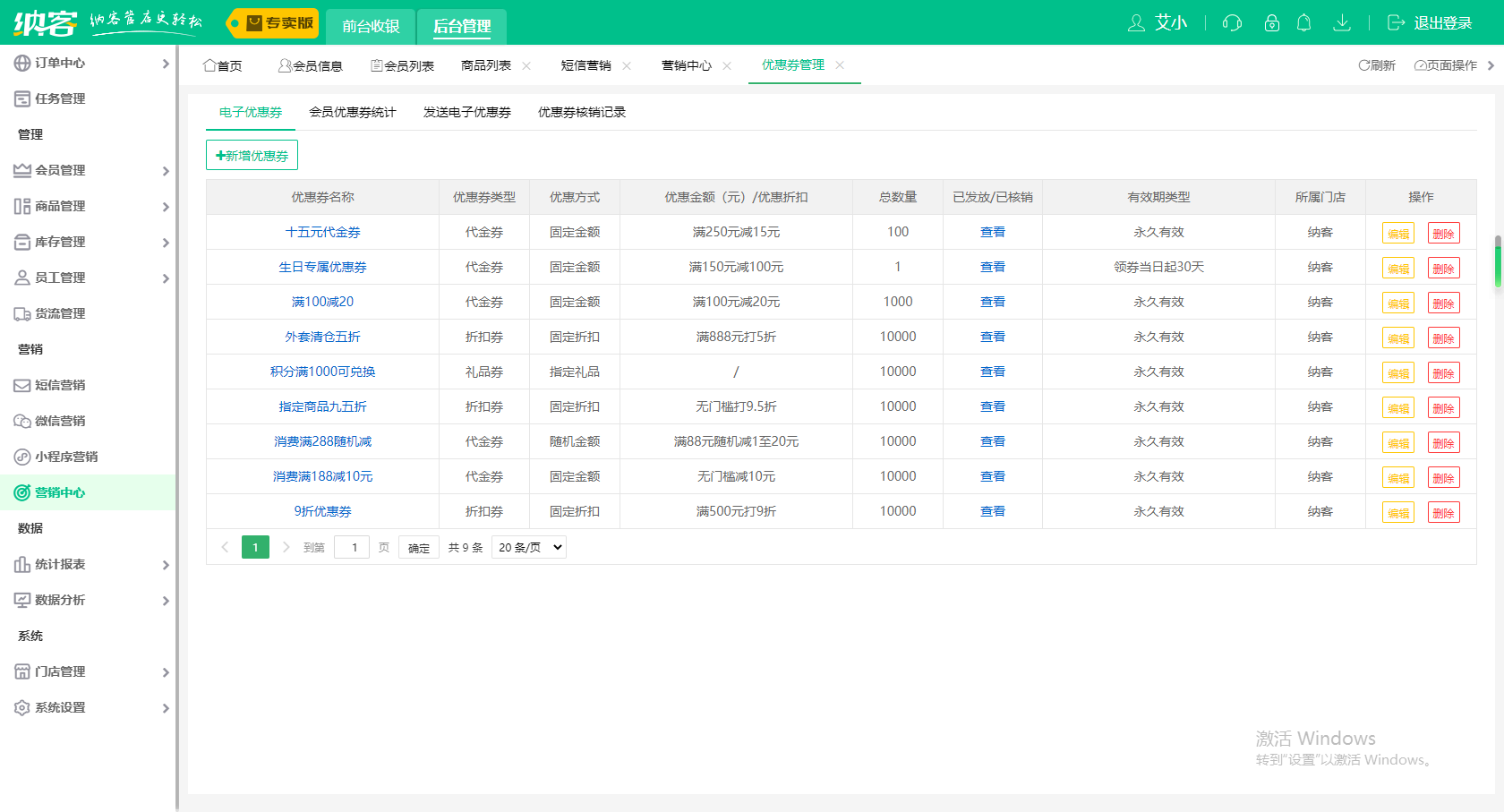Click the 营销中心 target icon
1504x812 pixels.
coord(22,492)
